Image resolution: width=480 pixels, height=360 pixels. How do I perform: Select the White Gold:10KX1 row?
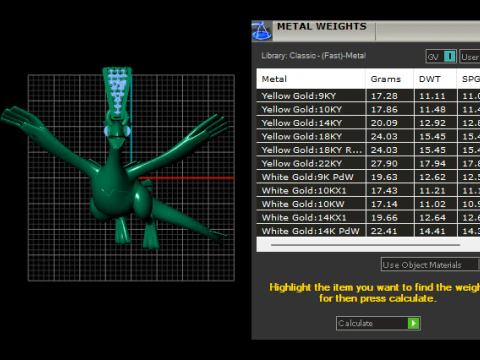pos(368,190)
